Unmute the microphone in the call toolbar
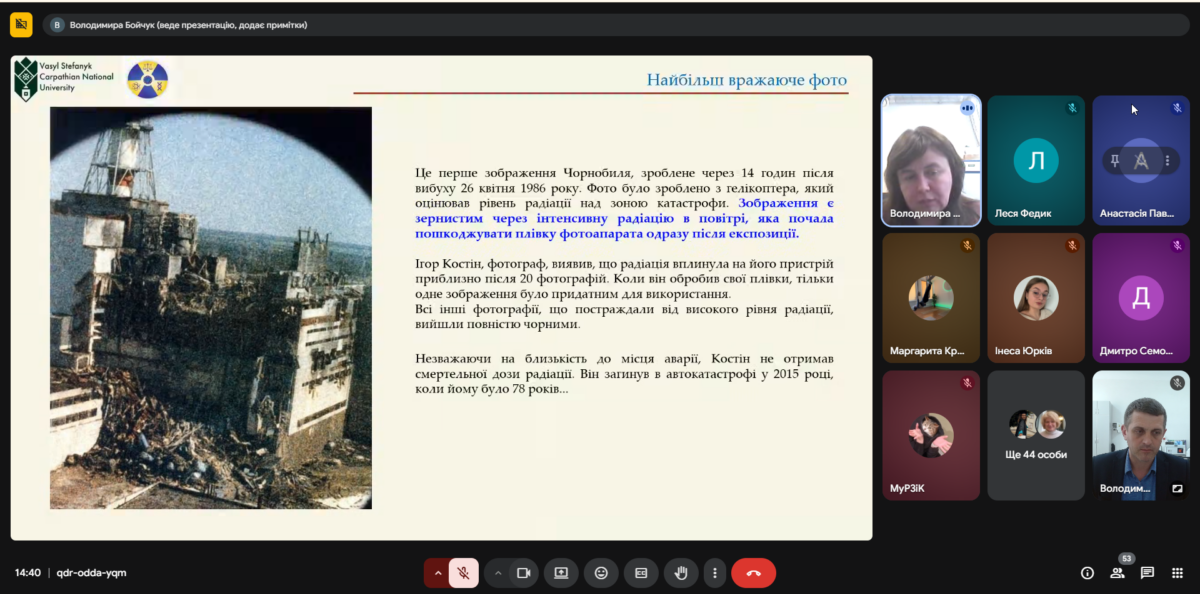1200x594 pixels. point(463,573)
